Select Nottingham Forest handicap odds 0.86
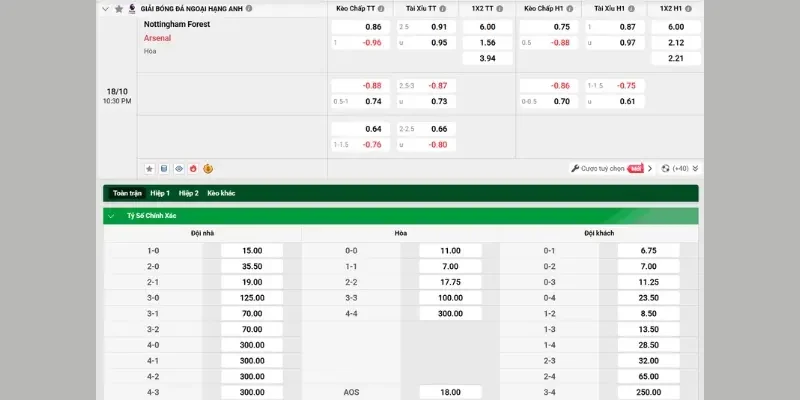 361,27
